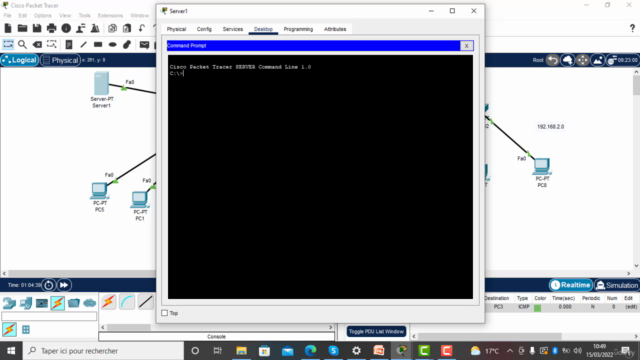Image resolution: width=640 pixels, height=360 pixels.
Task: Pick the Place Note tool
Action: tap(69, 44)
